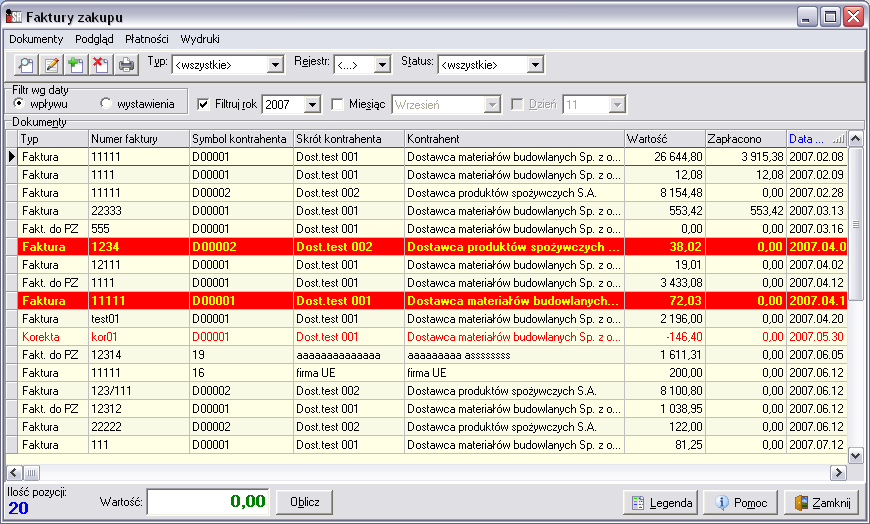
Task: Sort by Numer faktury column header
Action: point(139,139)
